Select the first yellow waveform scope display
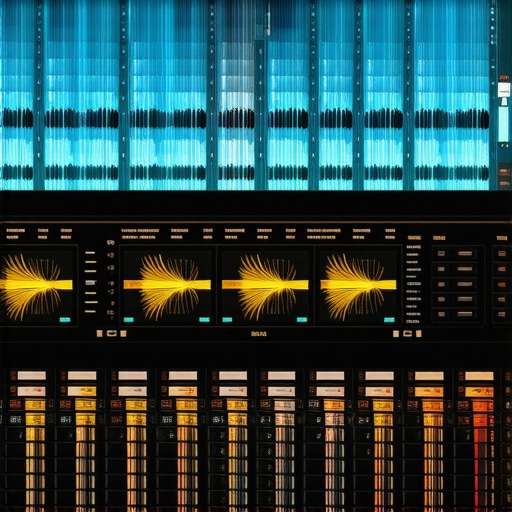Screen dimensions: 512x512 point(38,286)
